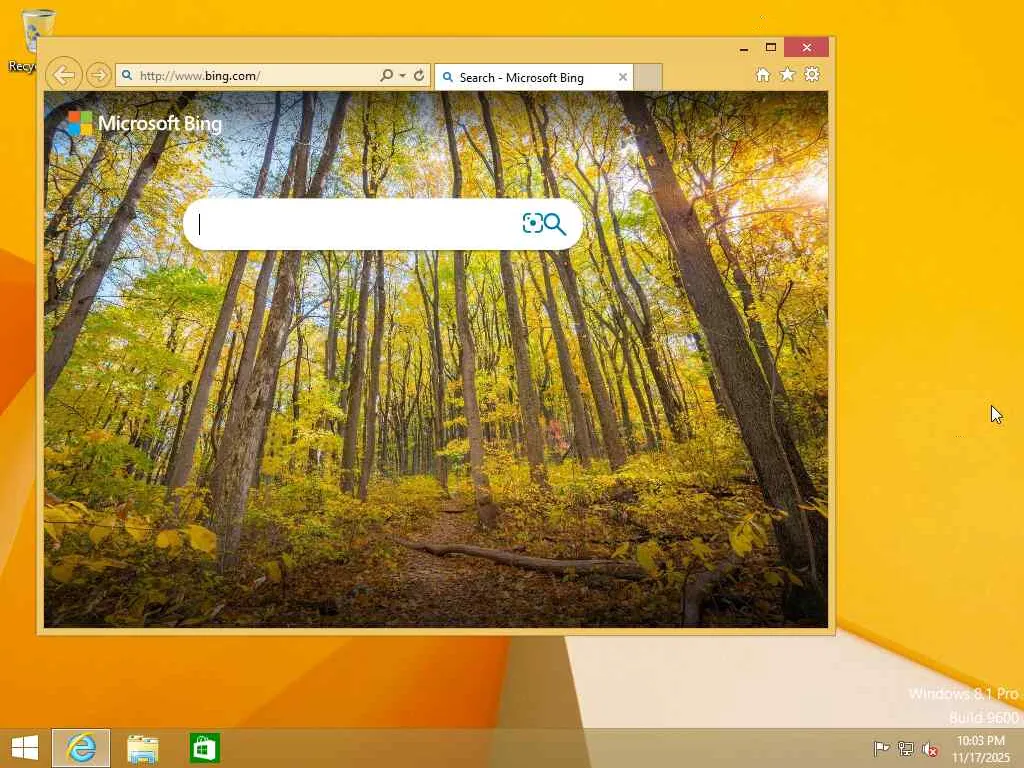Click the Internet Explorer taskbar icon

click(81, 748)
